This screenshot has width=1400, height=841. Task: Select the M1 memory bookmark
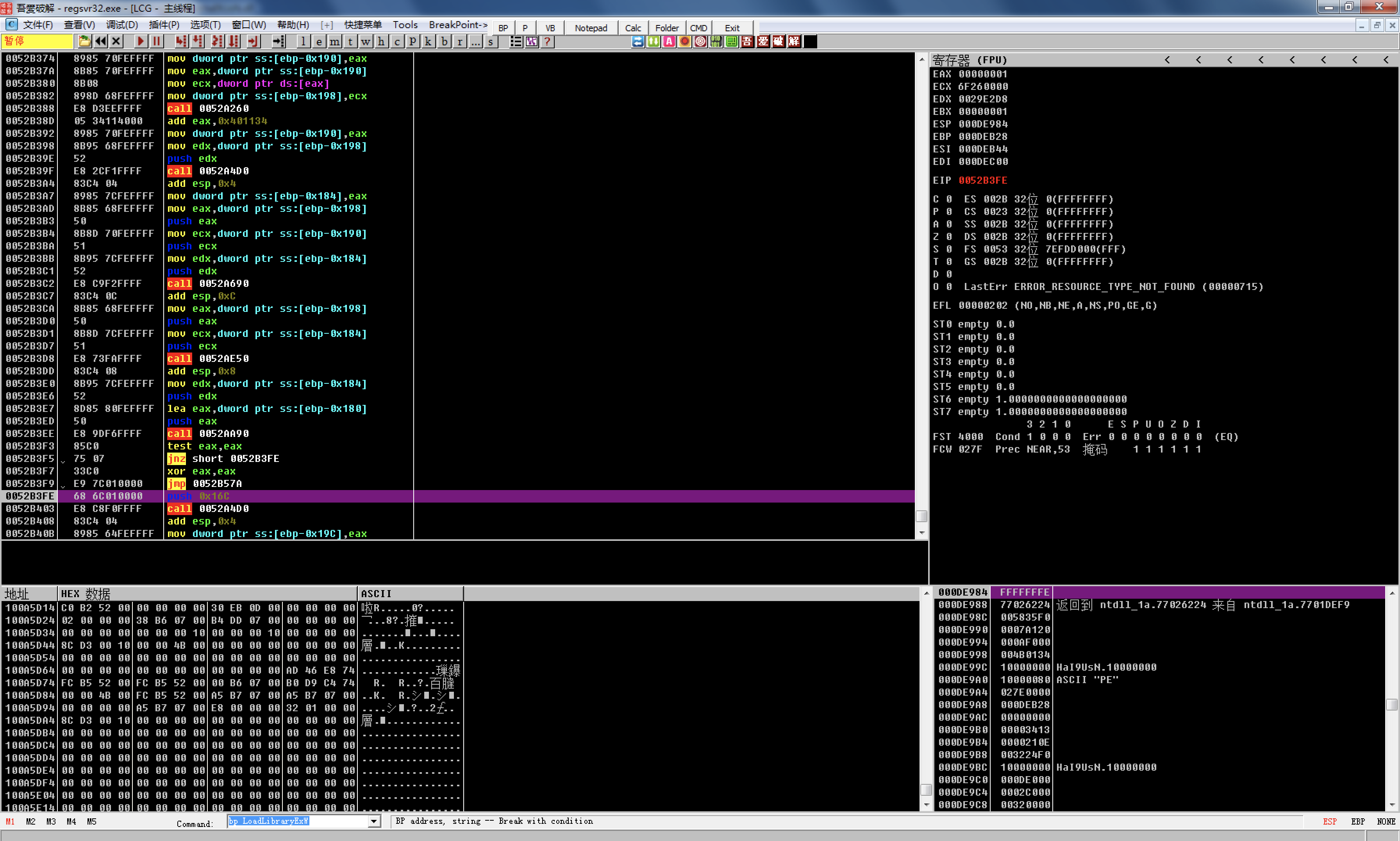tap(10, 821)
